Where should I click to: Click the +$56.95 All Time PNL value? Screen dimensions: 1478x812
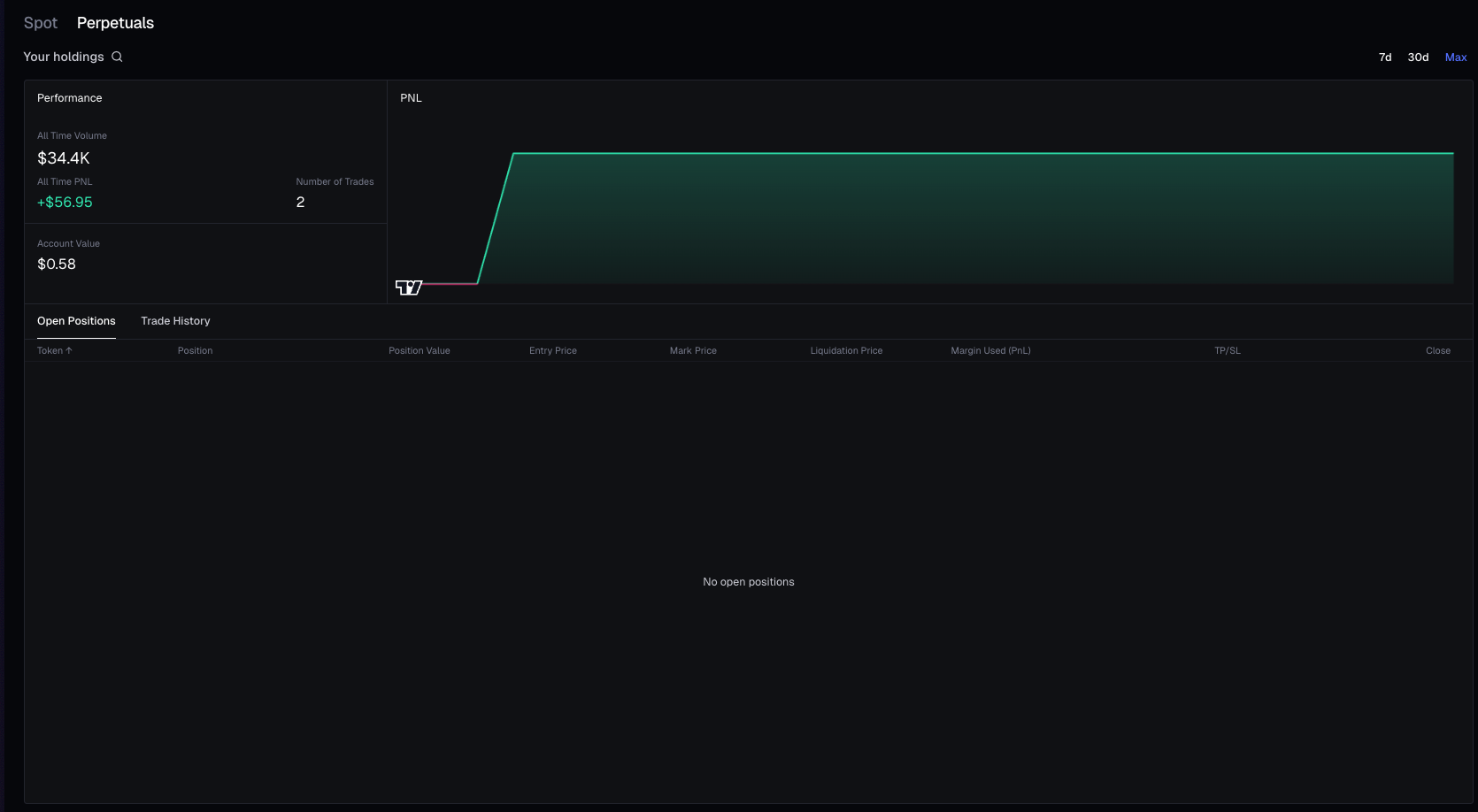click(65, 203)
